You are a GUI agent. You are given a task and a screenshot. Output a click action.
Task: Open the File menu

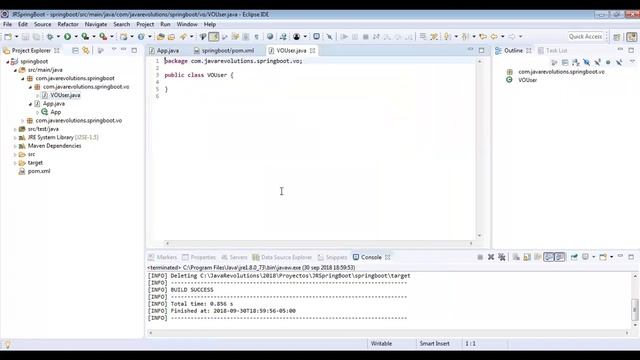[7, 24]
